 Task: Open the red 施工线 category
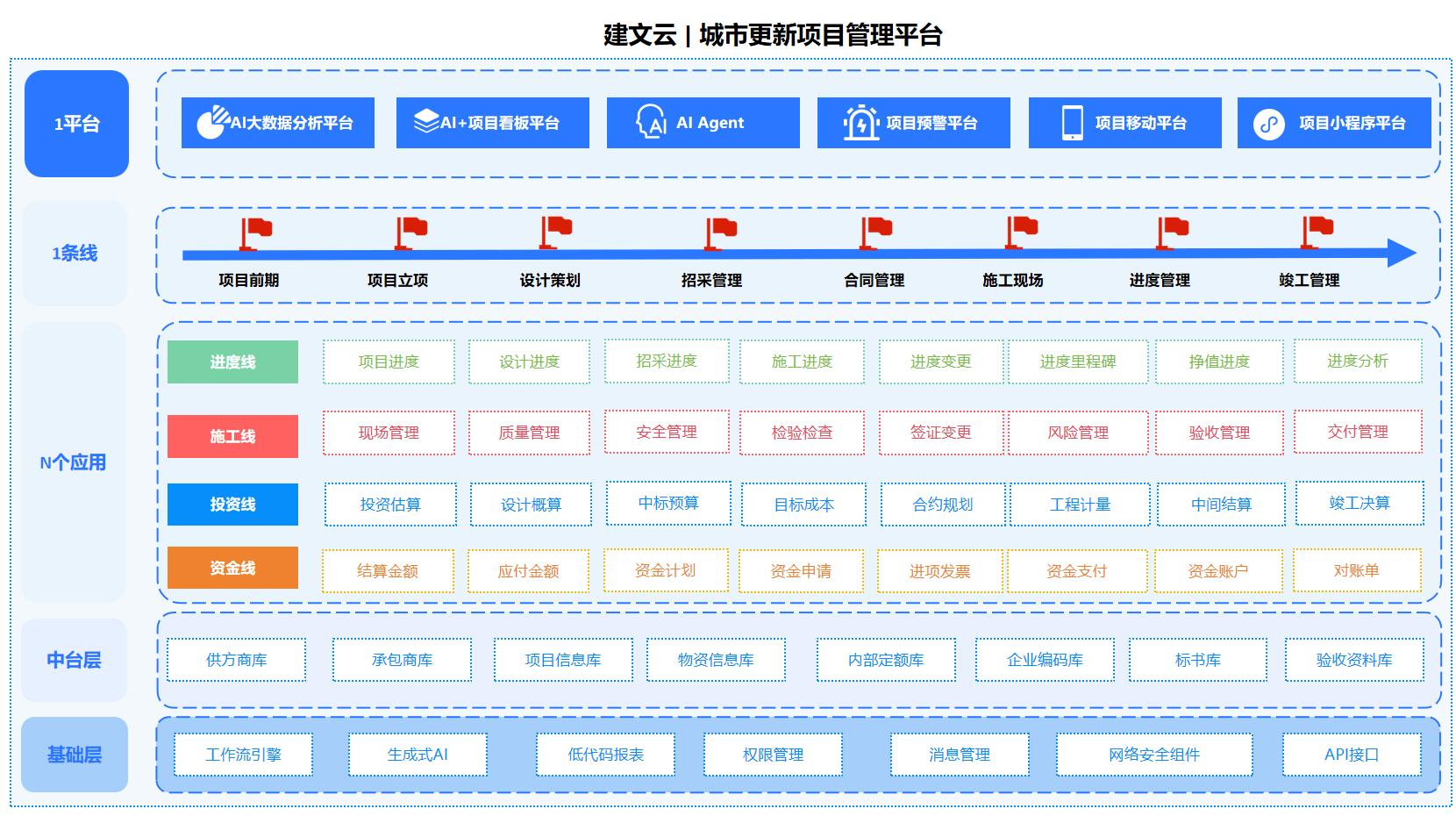coord(232,436)
